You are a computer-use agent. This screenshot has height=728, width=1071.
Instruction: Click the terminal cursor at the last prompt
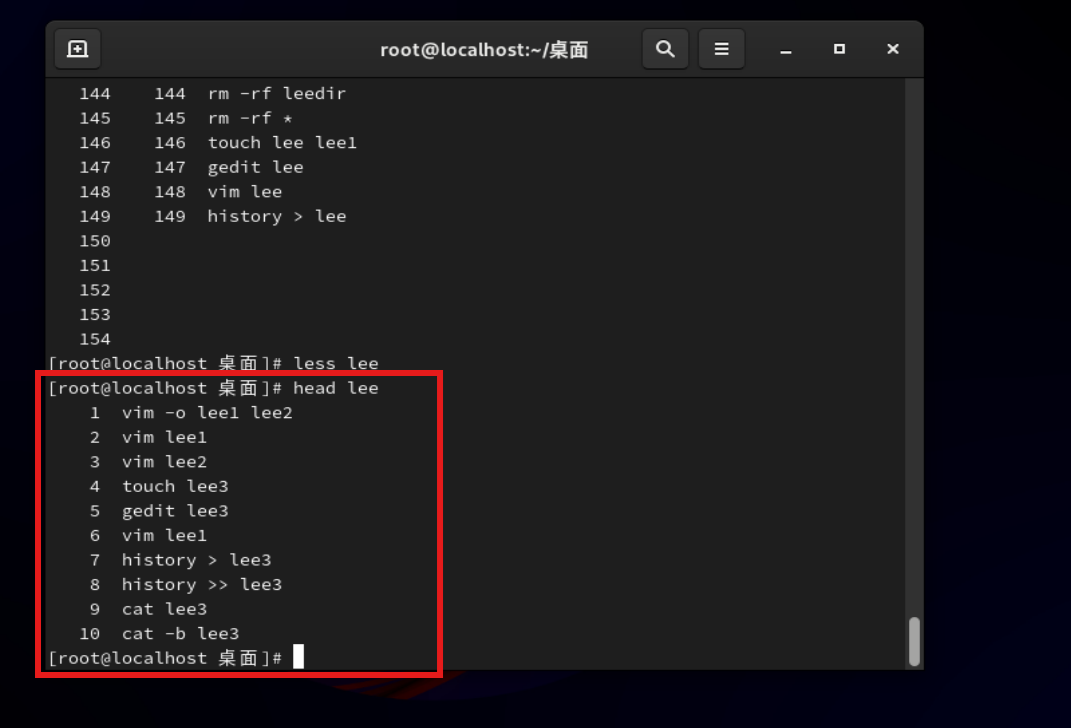coord(298,657)
